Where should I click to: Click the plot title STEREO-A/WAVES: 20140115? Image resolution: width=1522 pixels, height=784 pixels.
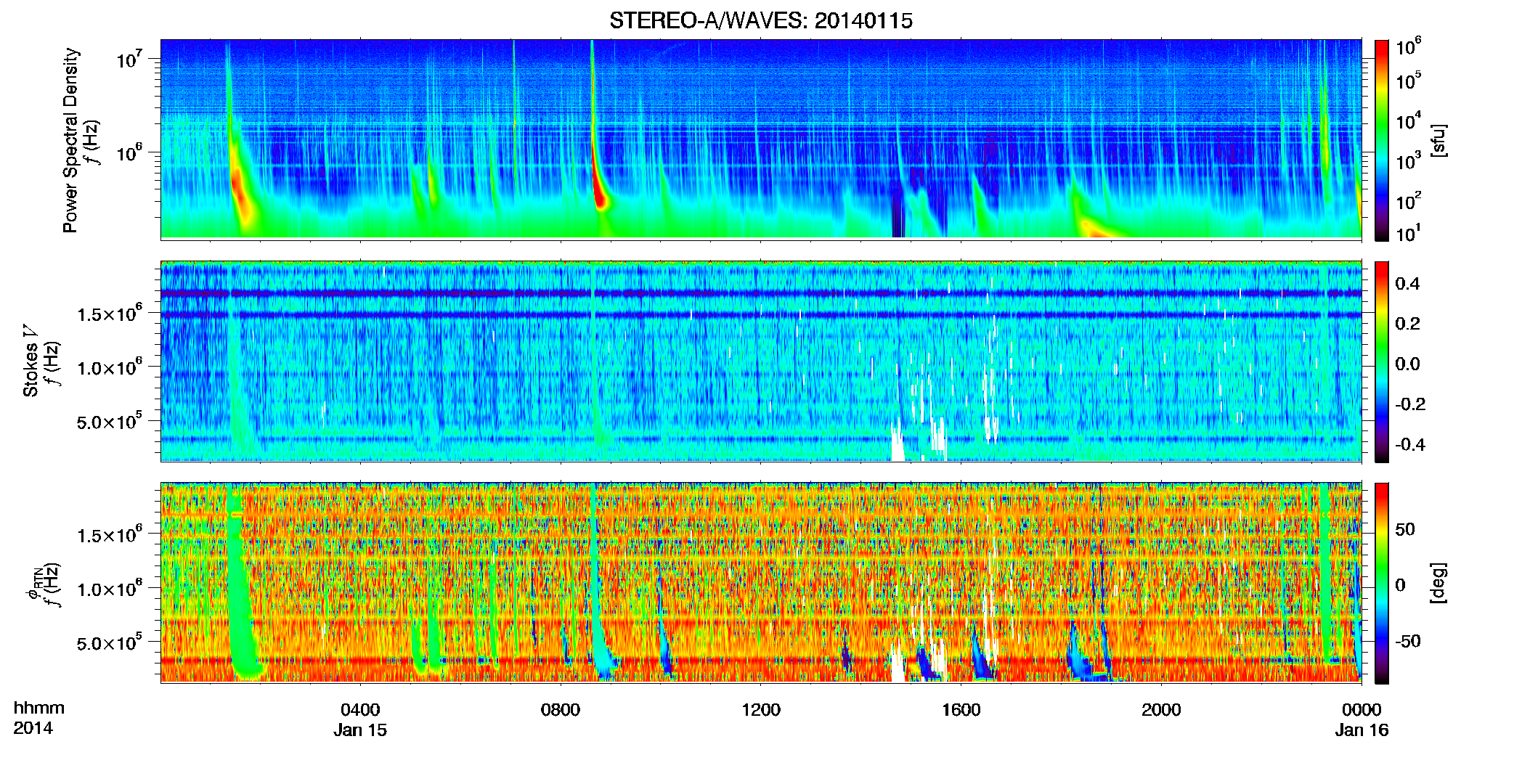click(760, 20)
